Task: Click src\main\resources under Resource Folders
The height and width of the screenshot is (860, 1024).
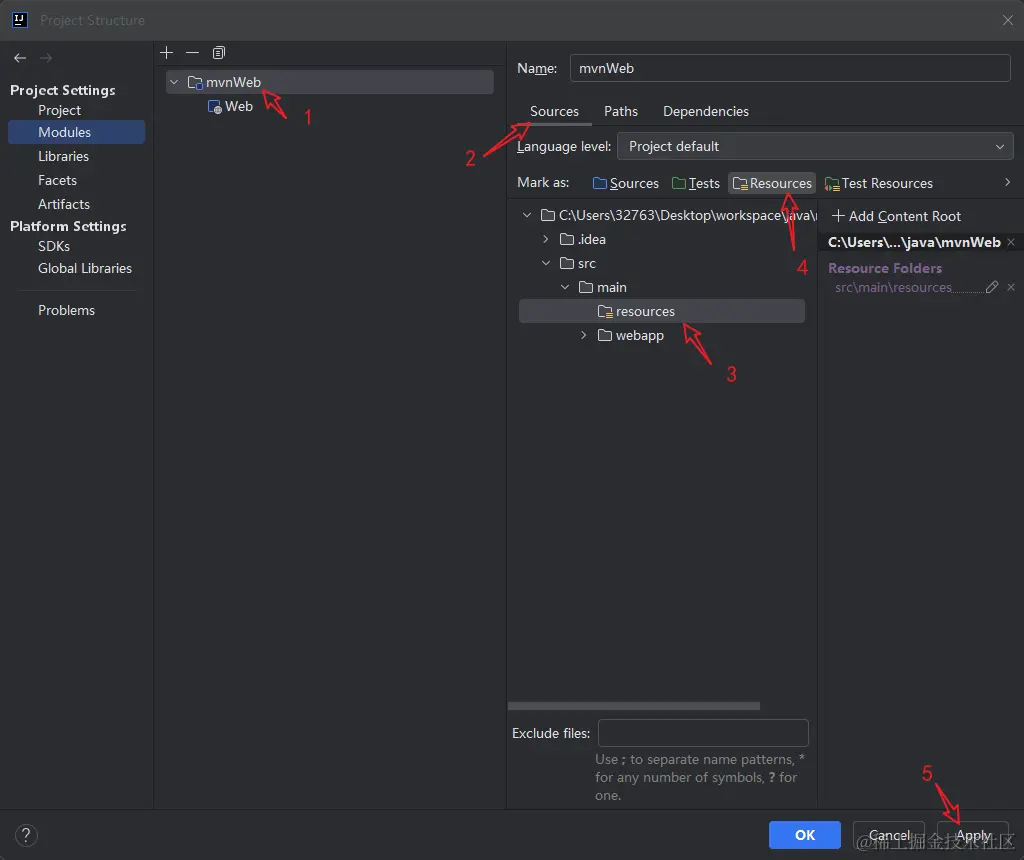Action: (x=893, y=287)
